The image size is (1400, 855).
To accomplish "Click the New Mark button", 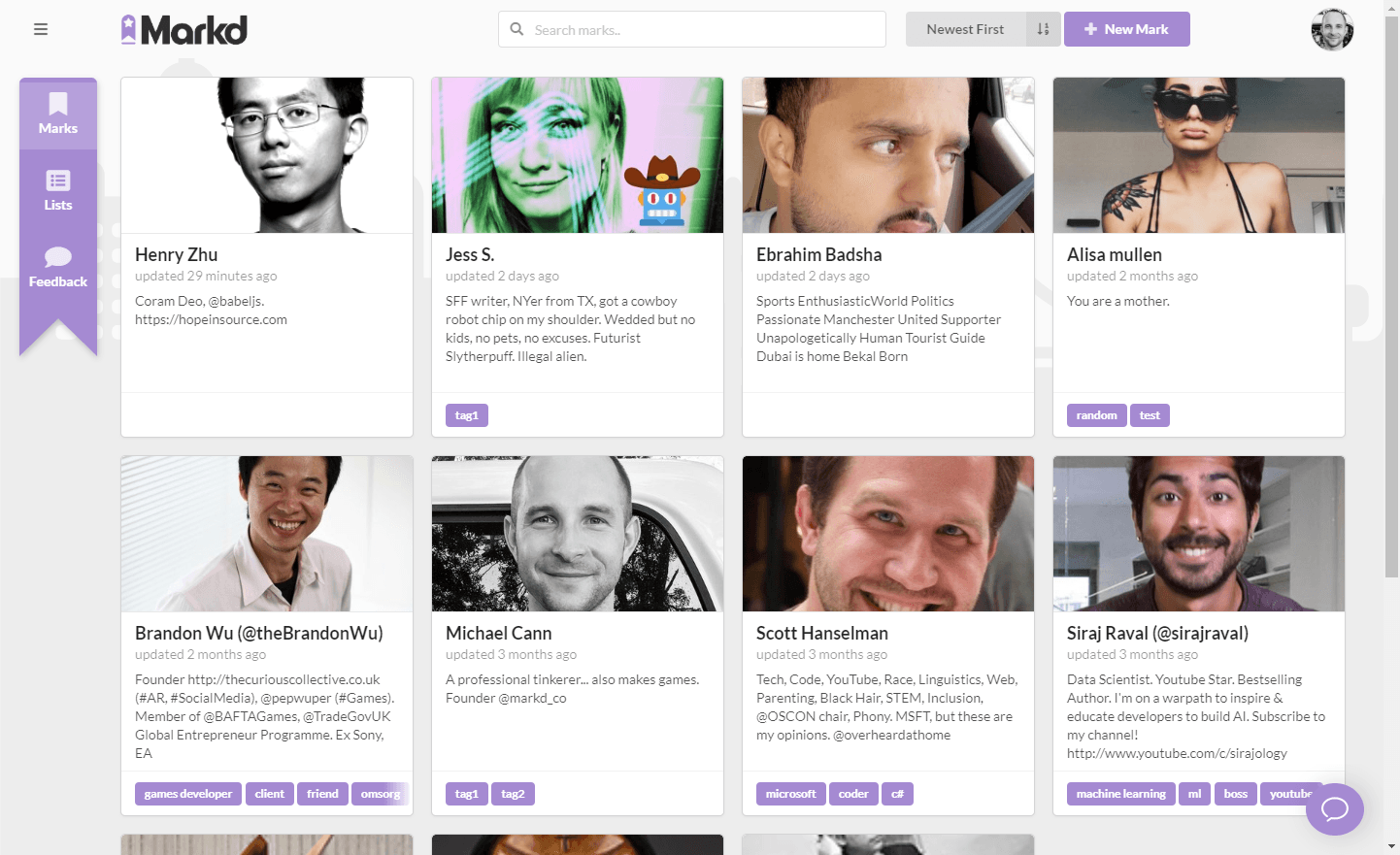I will point(1126,29).
